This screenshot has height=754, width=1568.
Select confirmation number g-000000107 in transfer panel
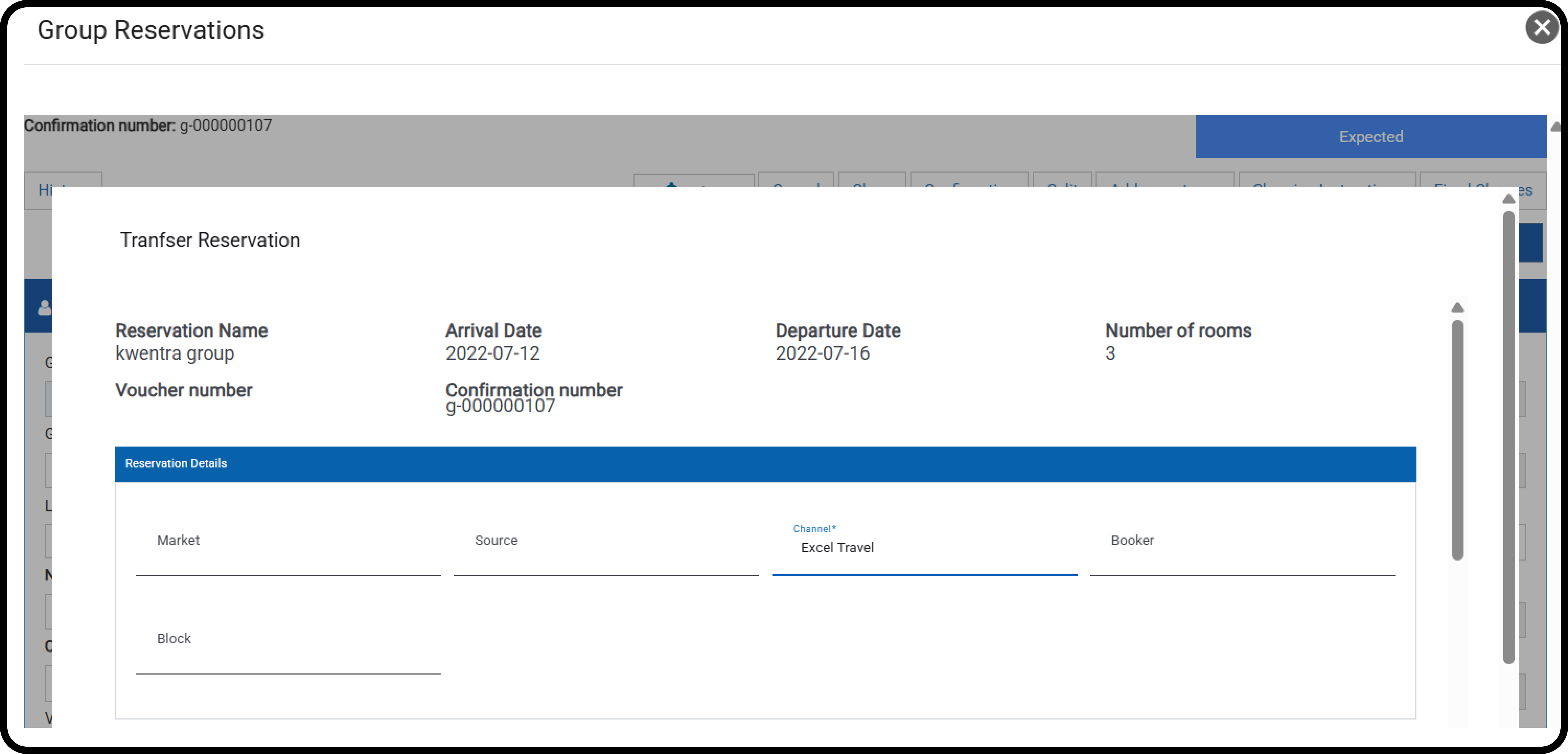[500, 406]
